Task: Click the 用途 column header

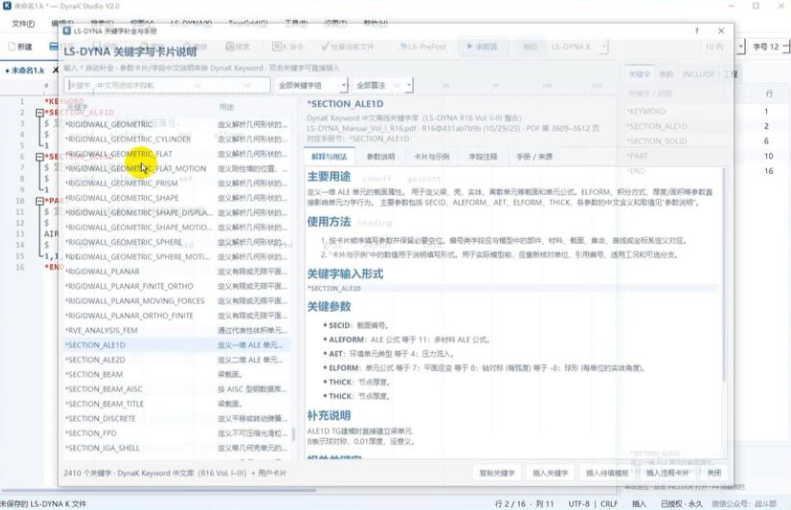Action: point(227,107)
